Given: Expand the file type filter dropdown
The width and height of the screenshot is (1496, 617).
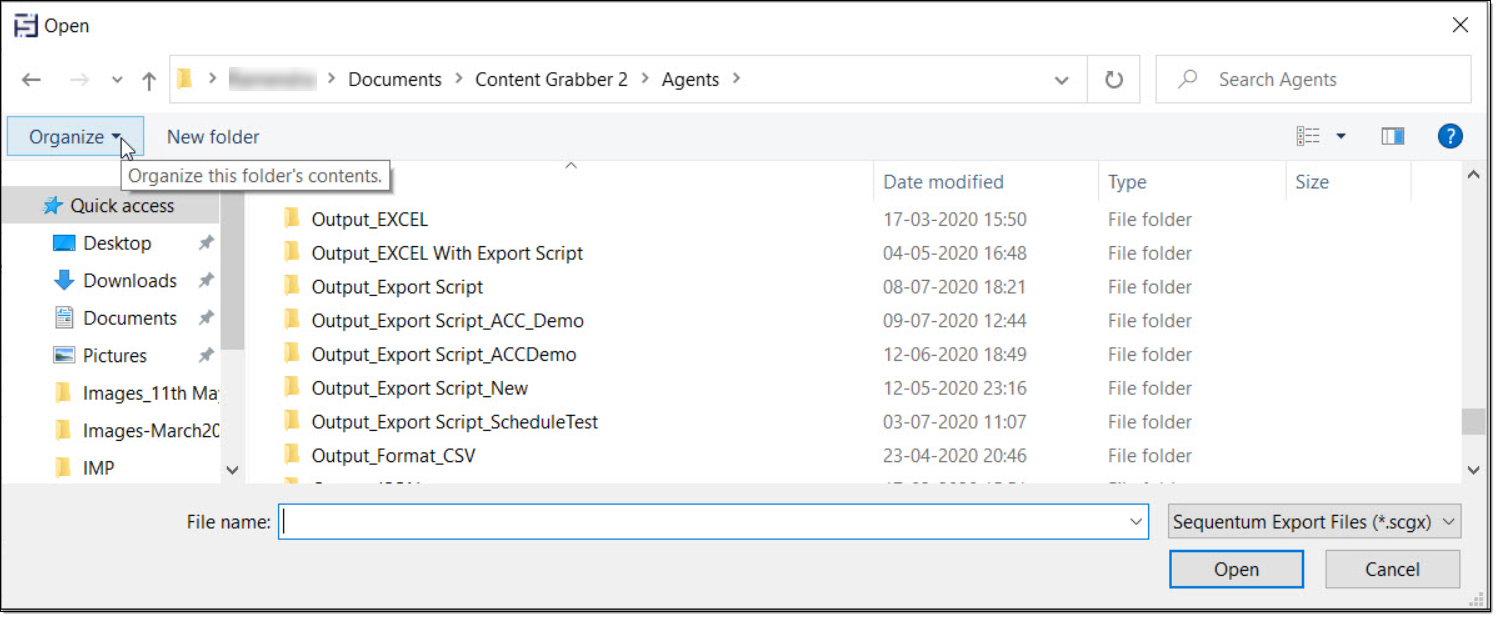Looking at the screenshot, I should (1314, 522).
